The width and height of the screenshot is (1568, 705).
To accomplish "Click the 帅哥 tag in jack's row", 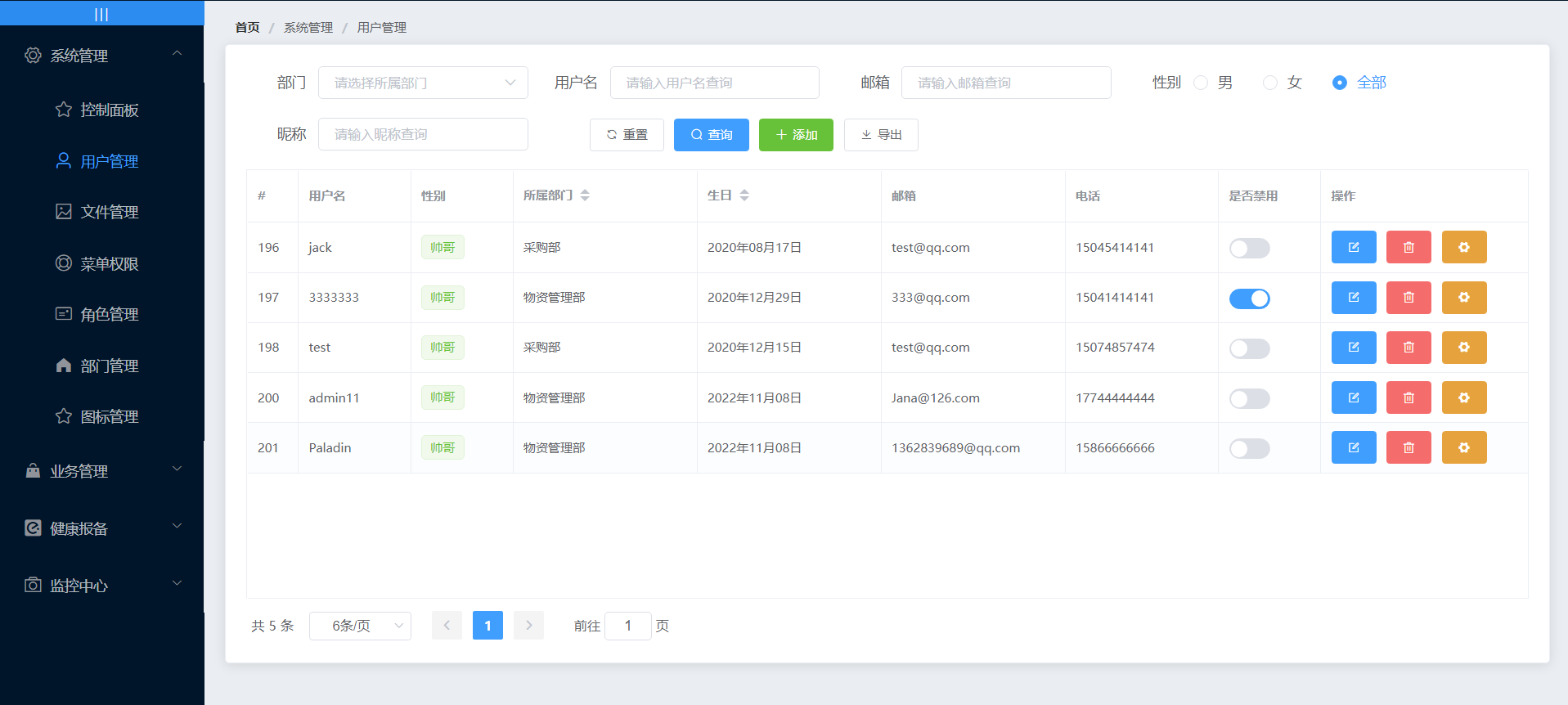I will (443, 247).
